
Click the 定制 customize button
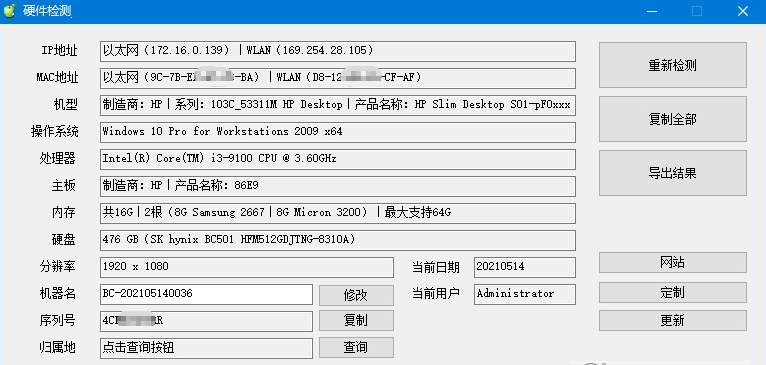(x=673, y=292)
